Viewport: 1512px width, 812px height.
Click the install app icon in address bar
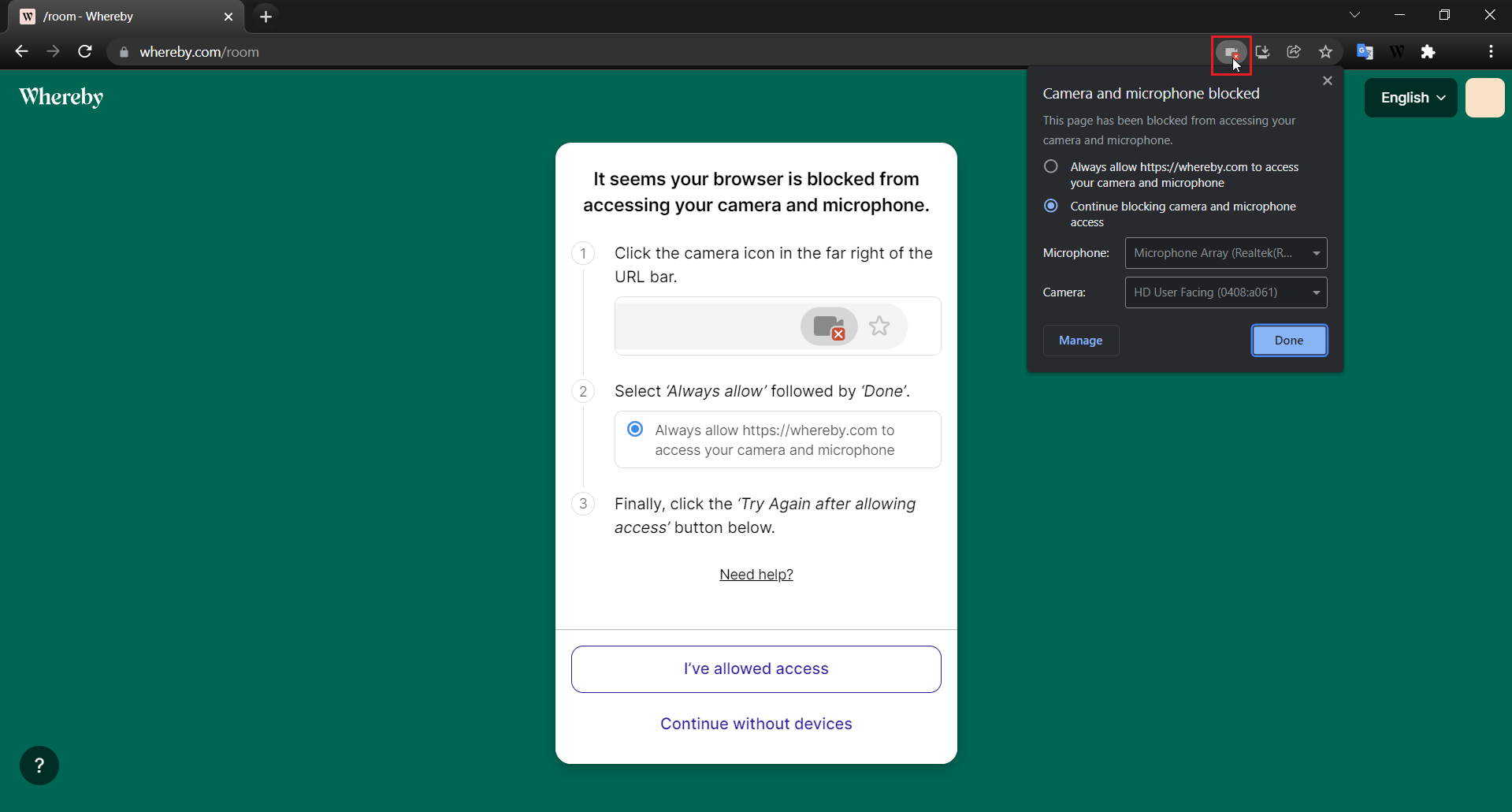pyautogui.click(x=1262, y=52)
